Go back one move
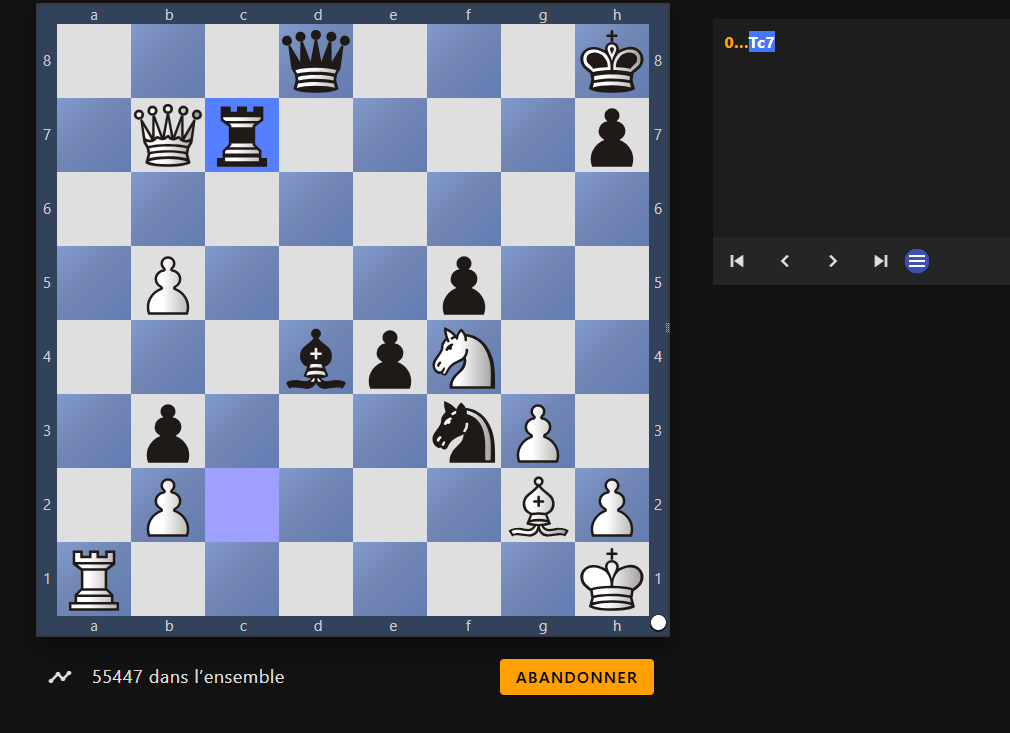 (785, 261)
